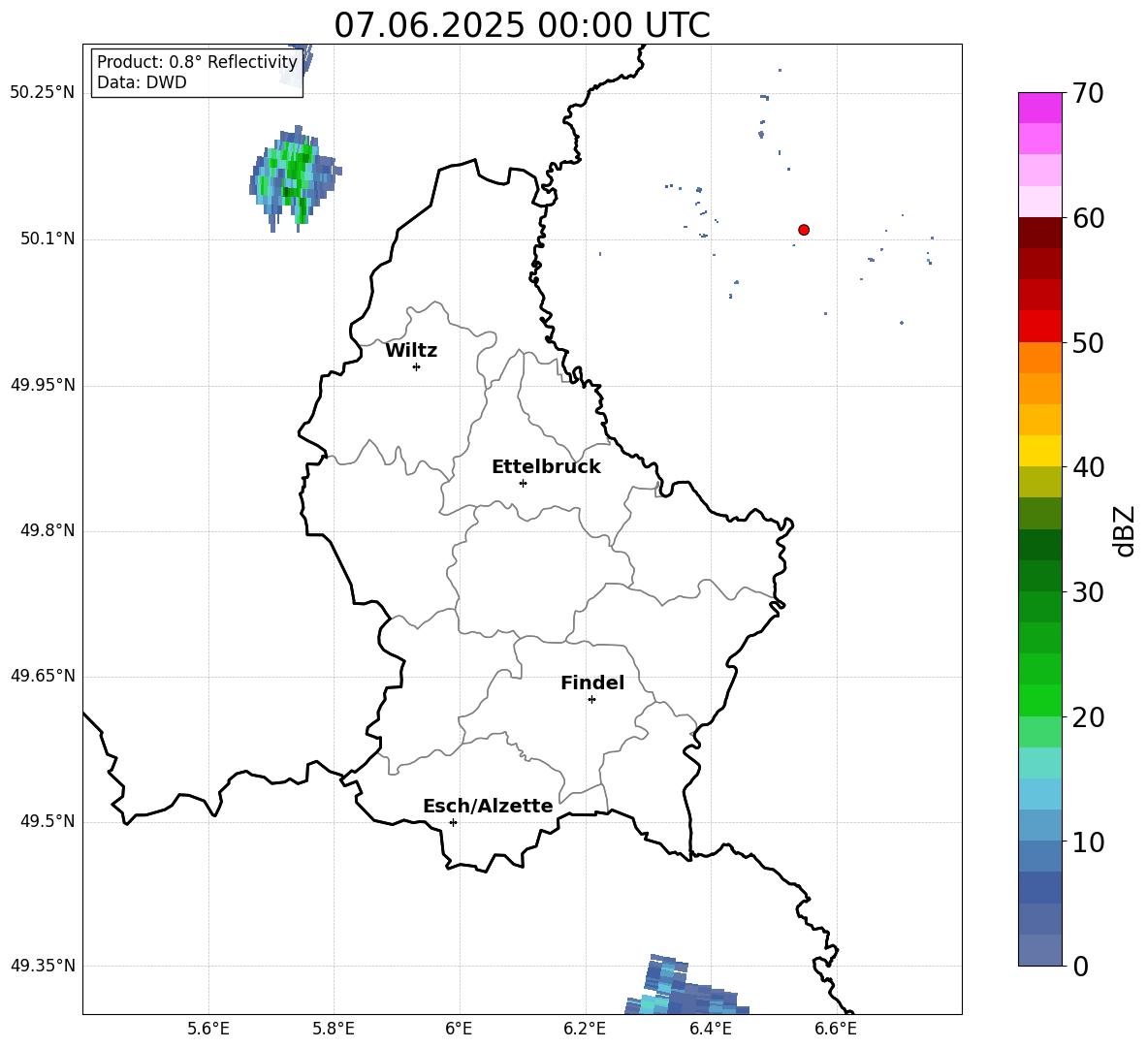Click the 5.6°E longitude label

tap(208, 1029)
